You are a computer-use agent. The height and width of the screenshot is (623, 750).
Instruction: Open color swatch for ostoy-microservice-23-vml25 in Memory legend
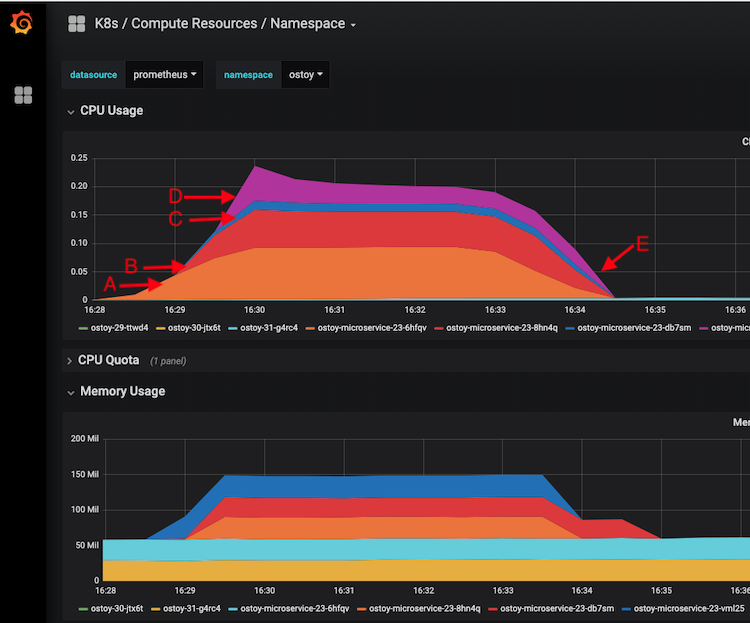coord(626,609)
